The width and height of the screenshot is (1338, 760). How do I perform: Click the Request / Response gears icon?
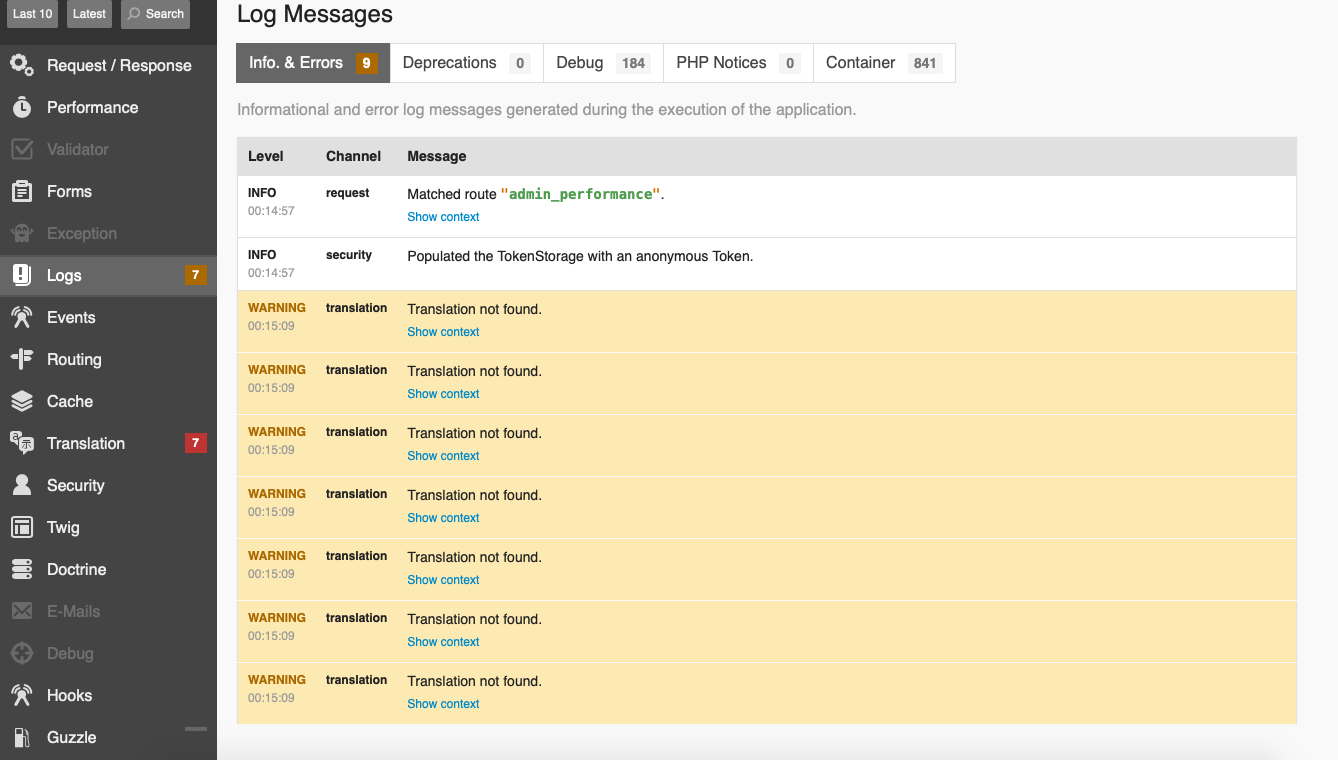[22, 65]
